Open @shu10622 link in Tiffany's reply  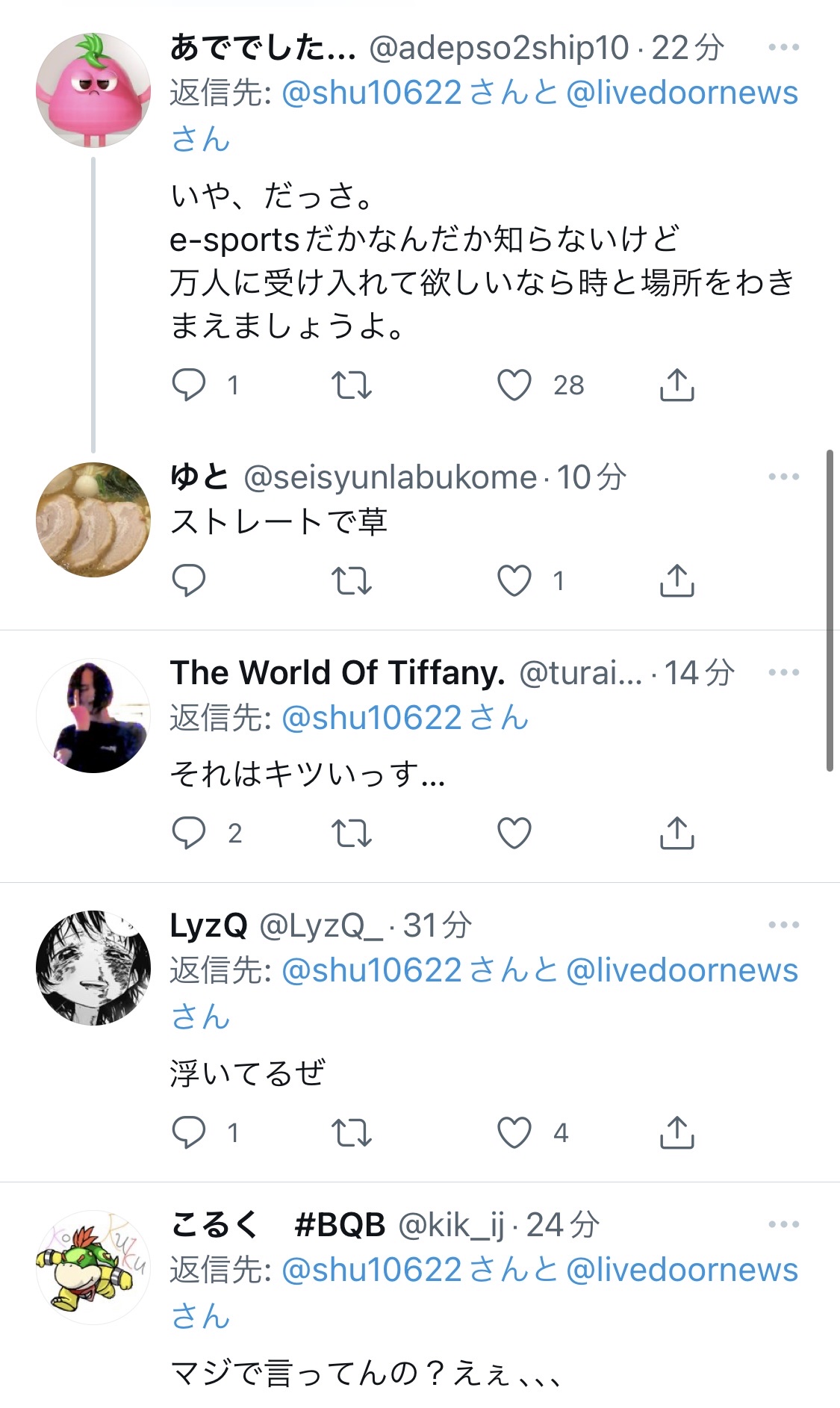[372, 718]
